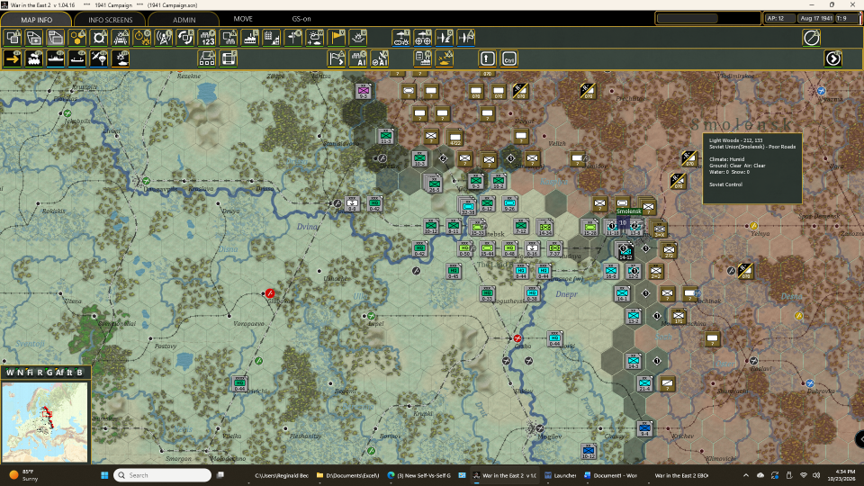Click the factory AI assist icon
The height and width of the screenshot is (486, 864).
point(358,58)
